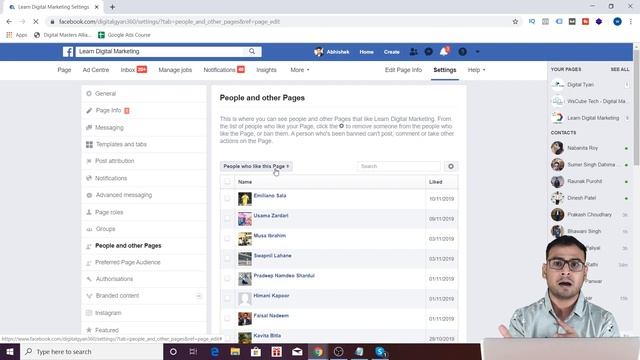Open the Messenger icon in top bar
Screen dimensions: 640x360
[x=429, y=52]
